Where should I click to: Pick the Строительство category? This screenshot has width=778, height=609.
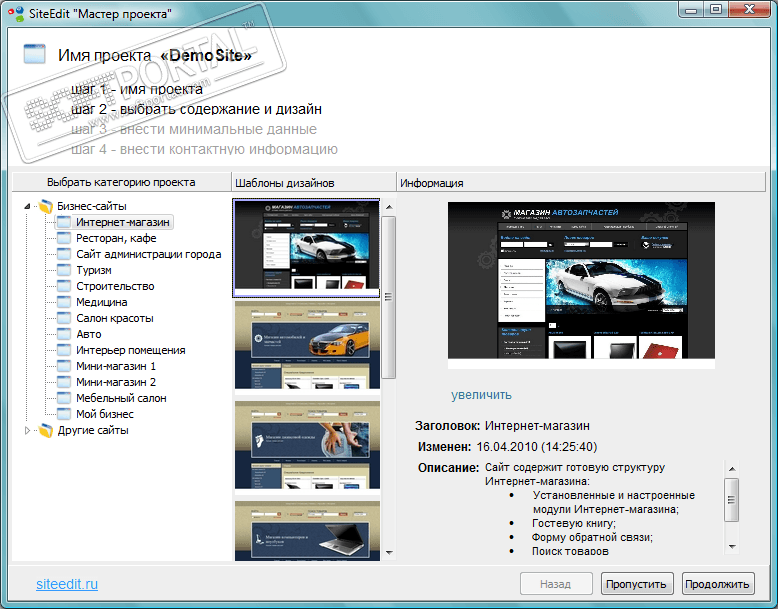pos(115,286)
